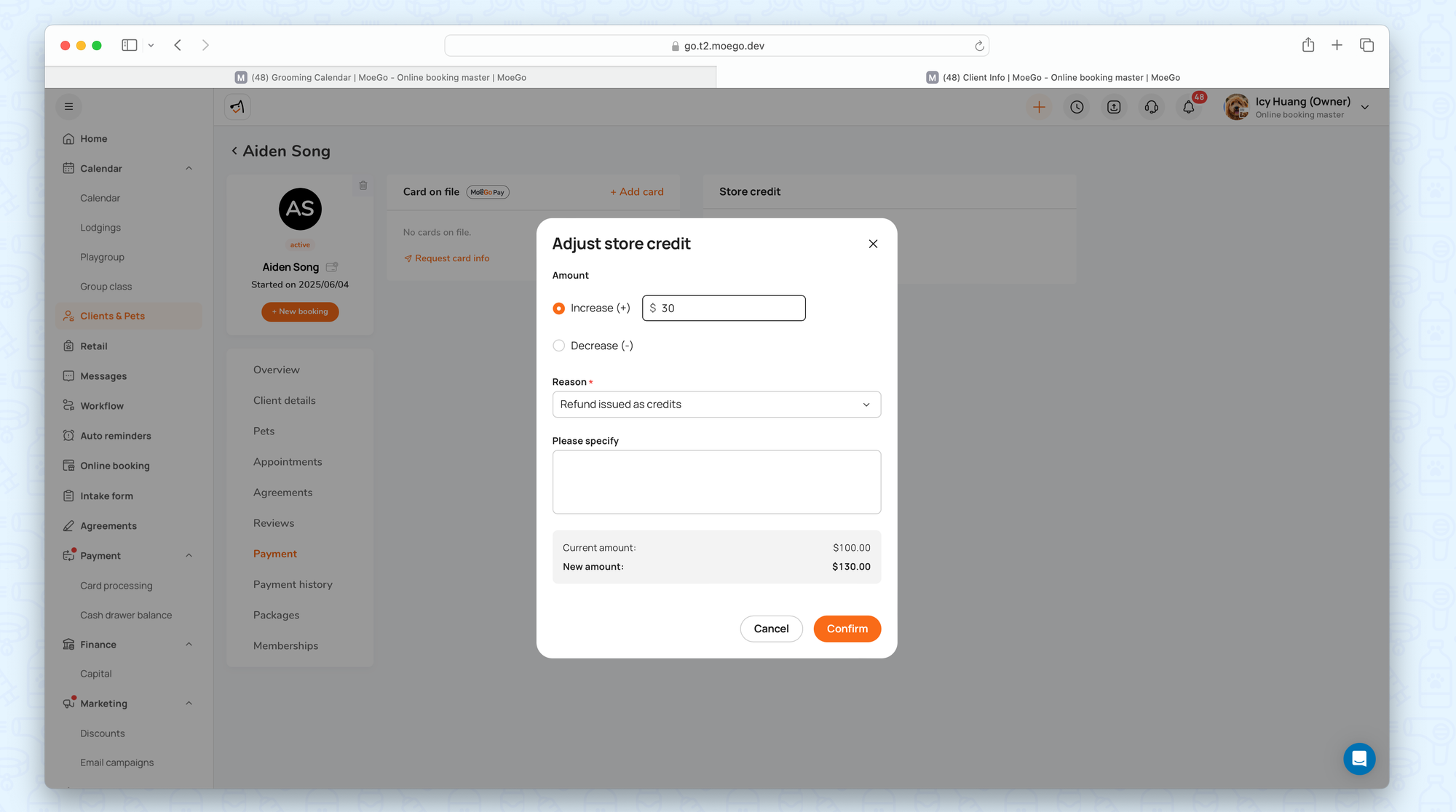Viewport: 1456px width, 812px height.
Task: Click the delete client trash icon
Action: tap(363, 186)
